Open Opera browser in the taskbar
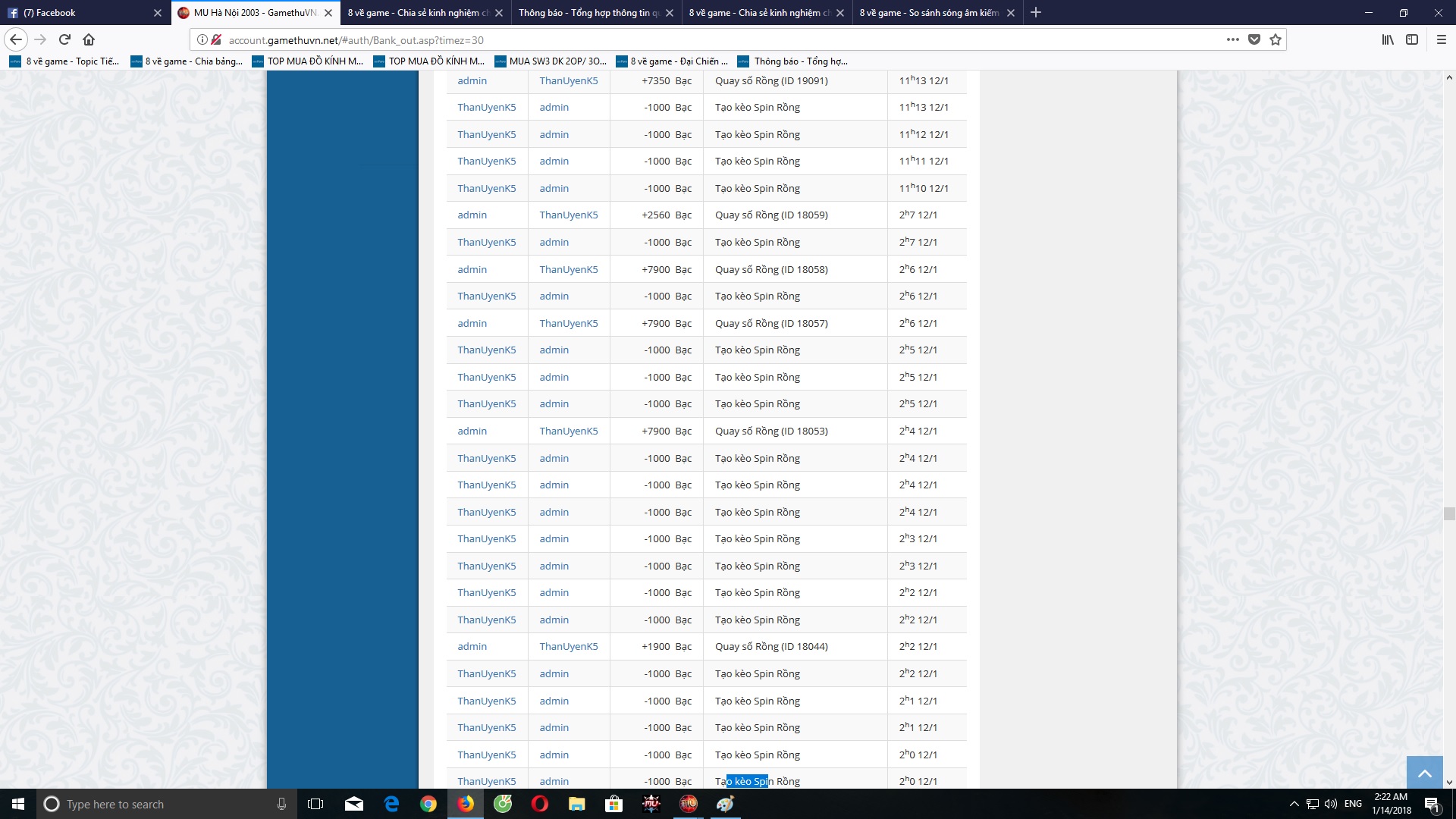This screenshot has width=1456, height=819. click(x=540, y=804)
